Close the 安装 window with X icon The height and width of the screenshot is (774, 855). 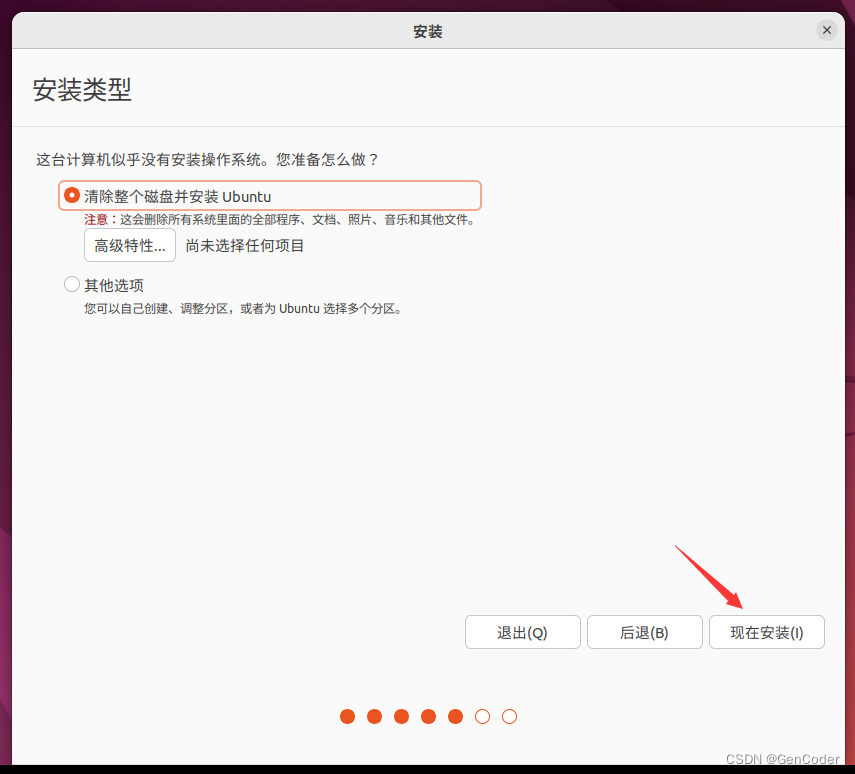coord(827,30)
